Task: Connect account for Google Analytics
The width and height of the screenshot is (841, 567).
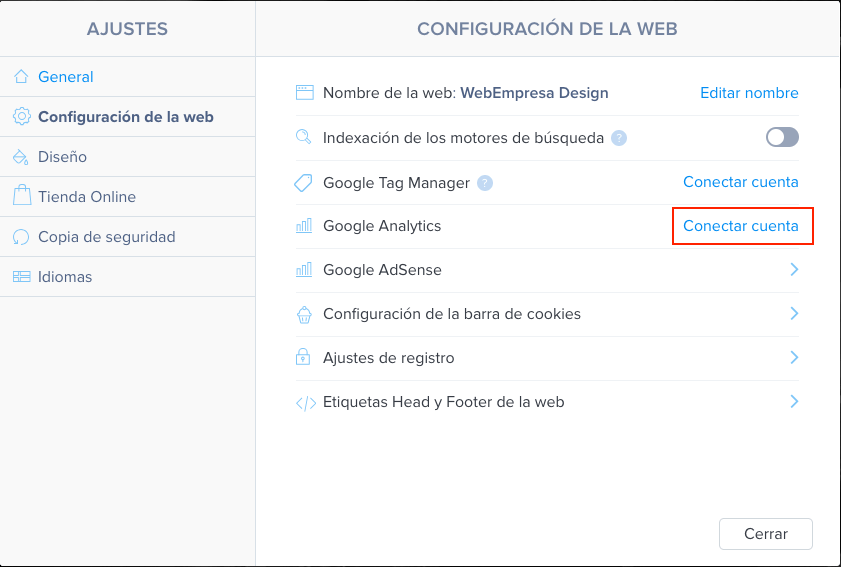Action: pyautogui.click(x=741, y=226)
